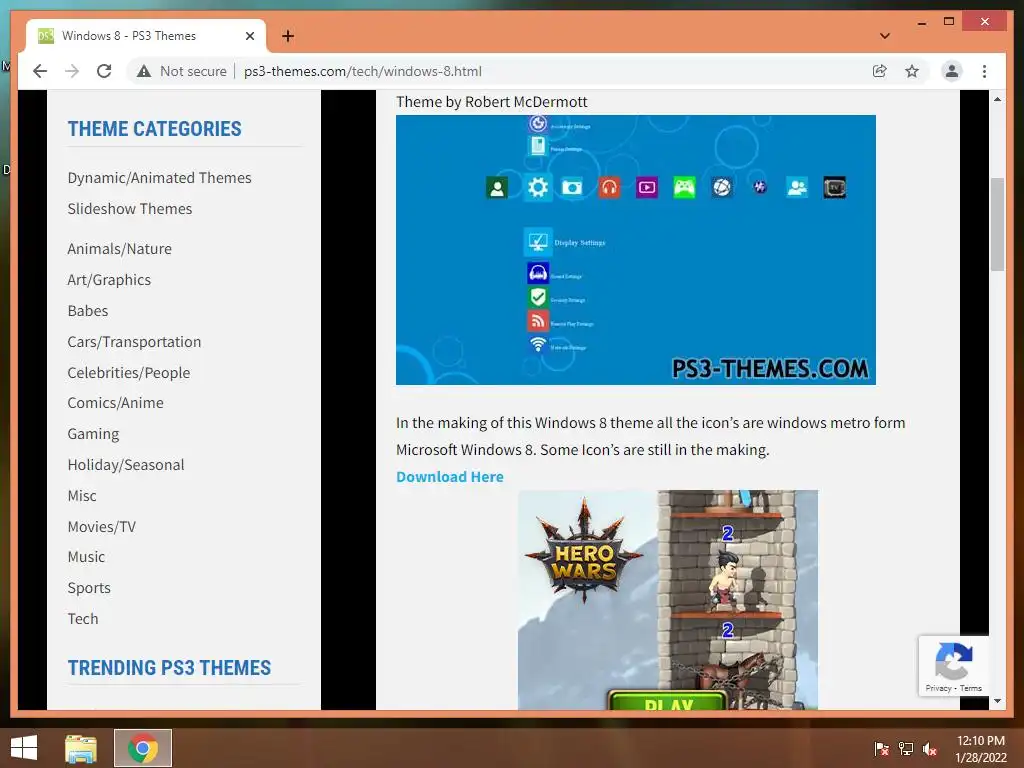Click the Chrome taskbar icon
Image resolution: width=1024 pixels, height=768 pixels.
pos(143,748)
